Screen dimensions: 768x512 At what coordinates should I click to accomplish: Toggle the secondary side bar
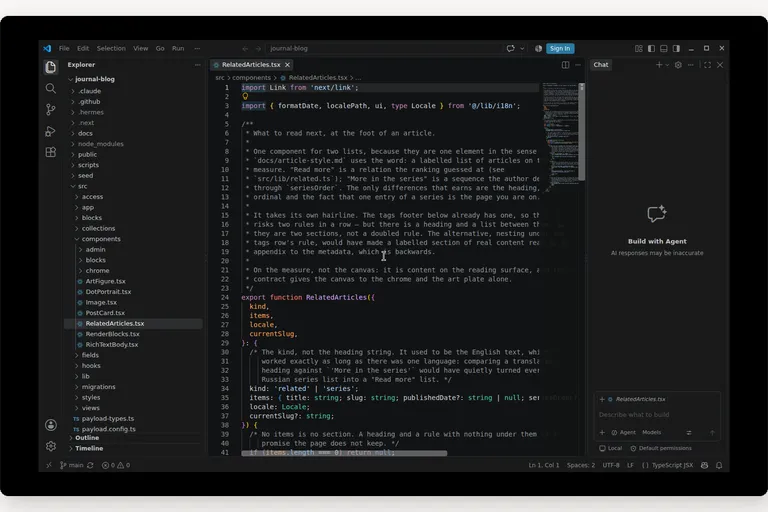pyautogui.click(x=676, y=49)
